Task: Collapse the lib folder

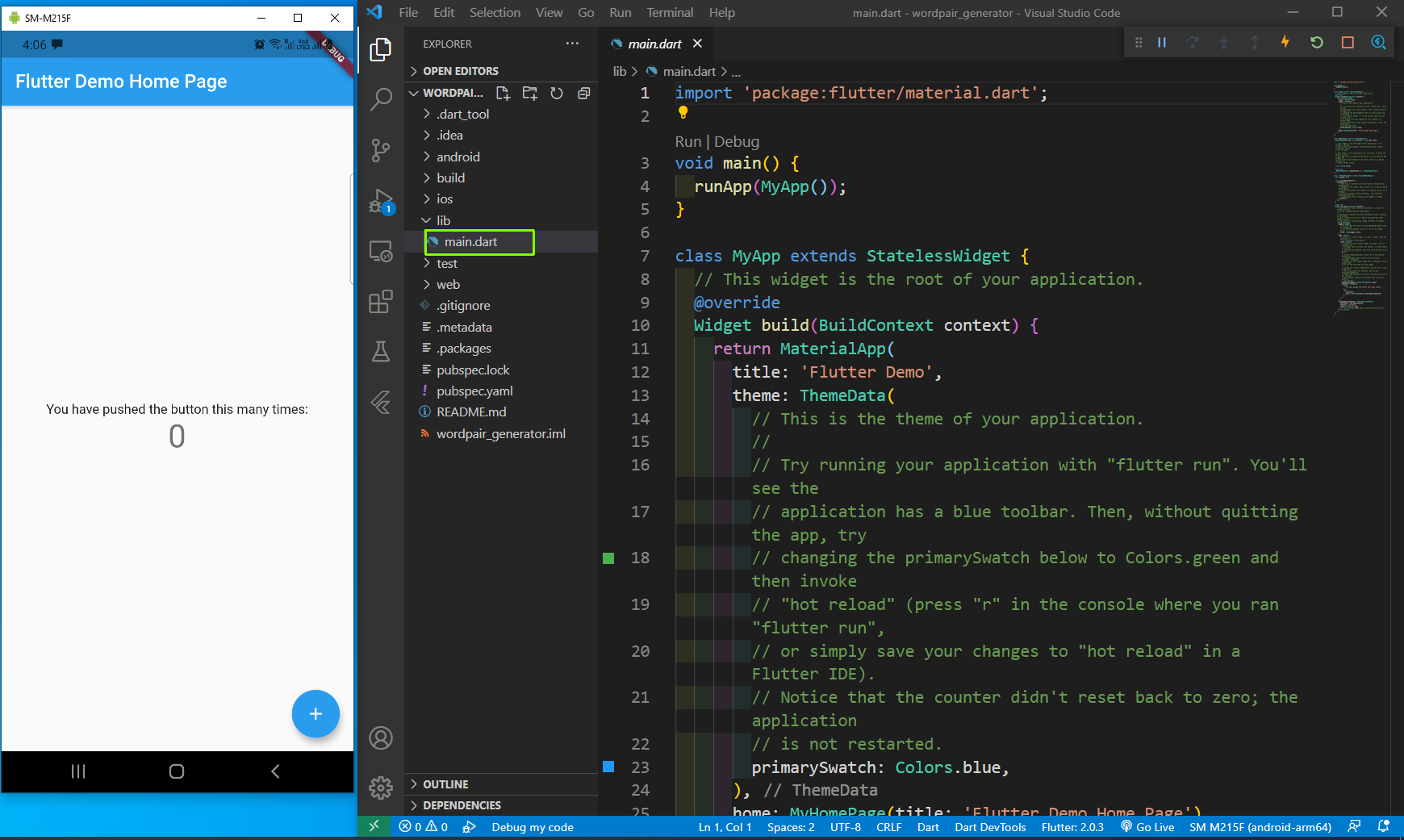Action: 443,220
